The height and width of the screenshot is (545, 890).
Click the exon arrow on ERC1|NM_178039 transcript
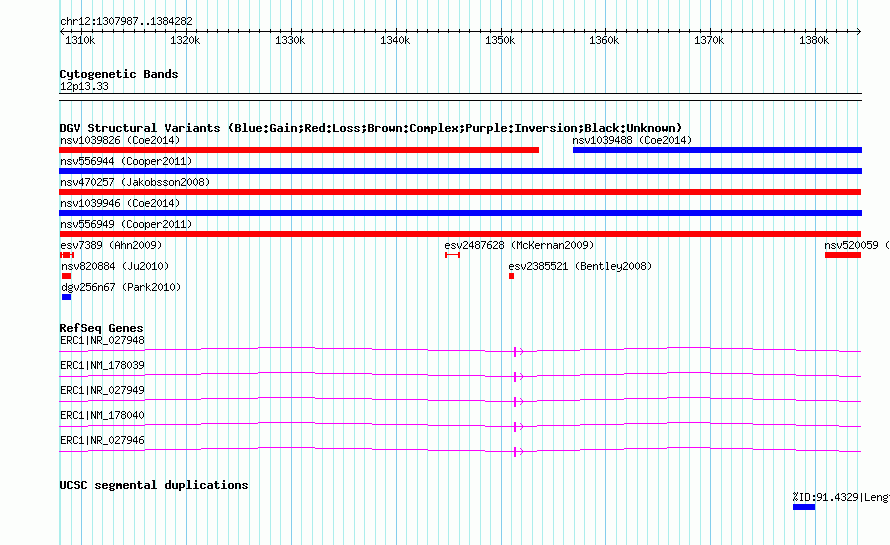[x=518, y=377]
